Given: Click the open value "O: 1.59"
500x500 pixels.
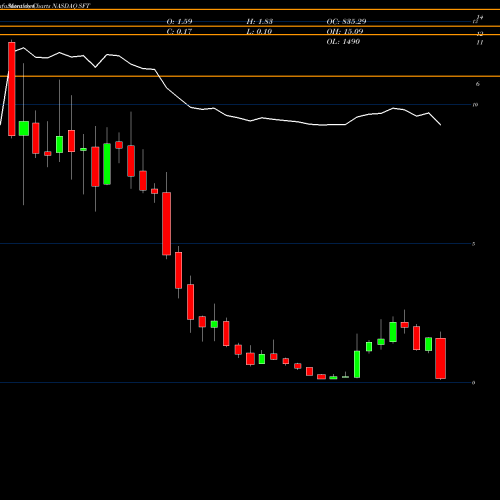Looking at the screenshot, I should 179,21.
